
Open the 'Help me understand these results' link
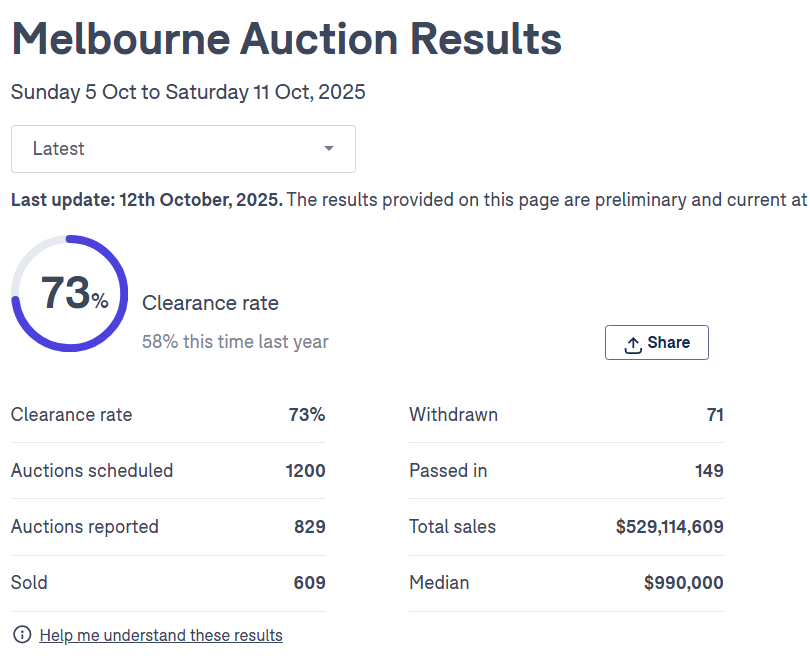(161, 636)
